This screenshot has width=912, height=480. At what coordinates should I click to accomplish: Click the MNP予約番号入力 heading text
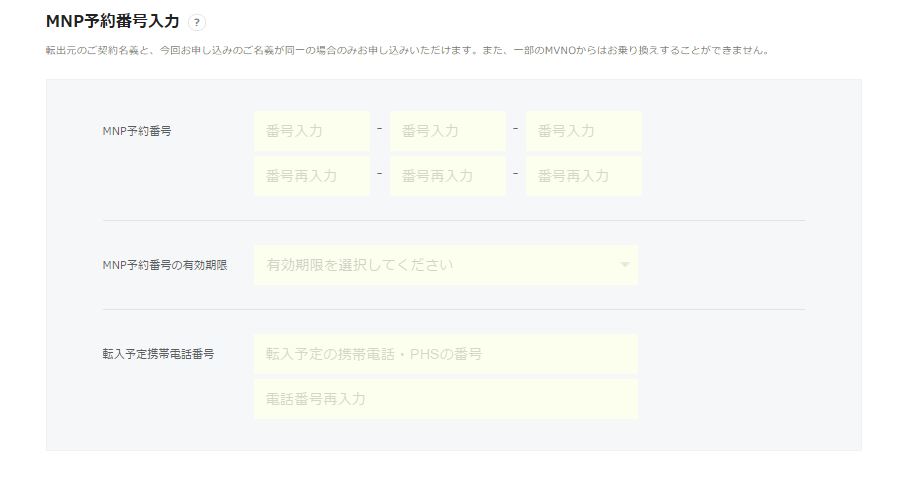tap(112, 22)
